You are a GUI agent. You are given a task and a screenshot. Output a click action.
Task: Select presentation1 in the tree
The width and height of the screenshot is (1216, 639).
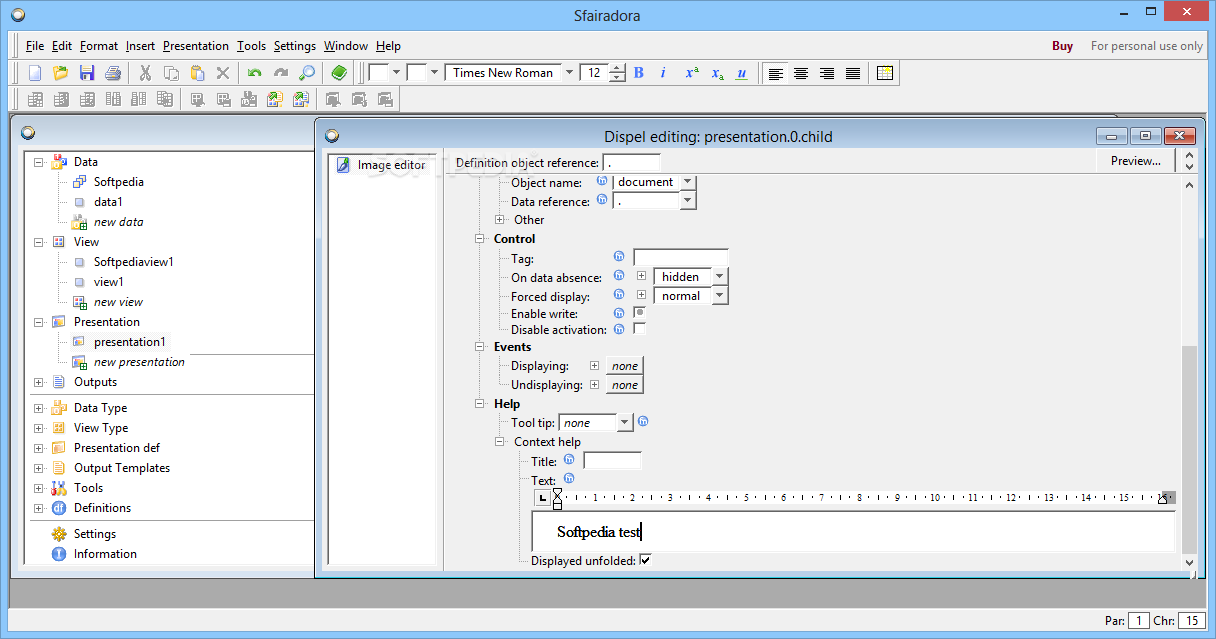click(x=130, y=342)
